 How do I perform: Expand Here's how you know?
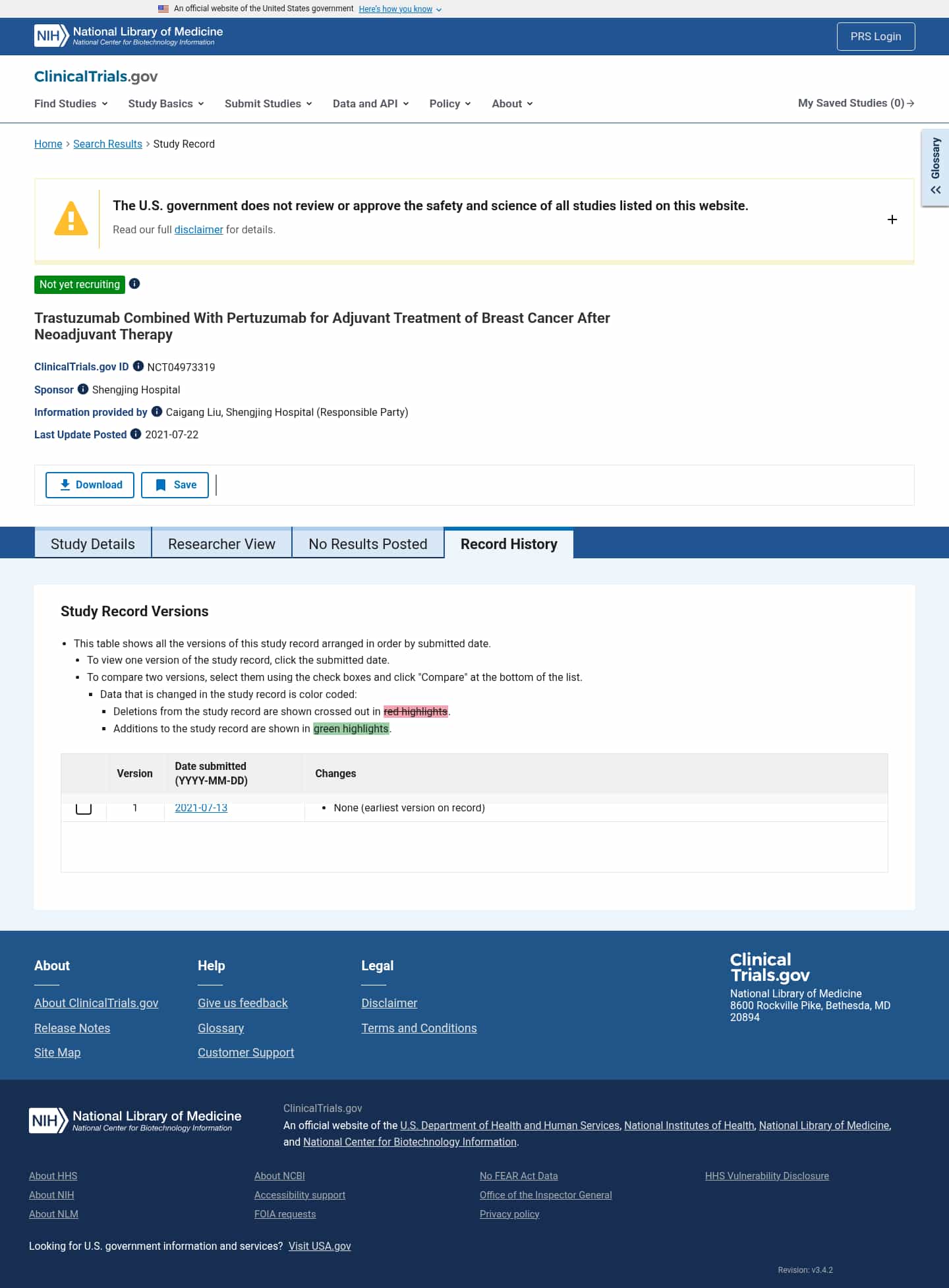400,9
